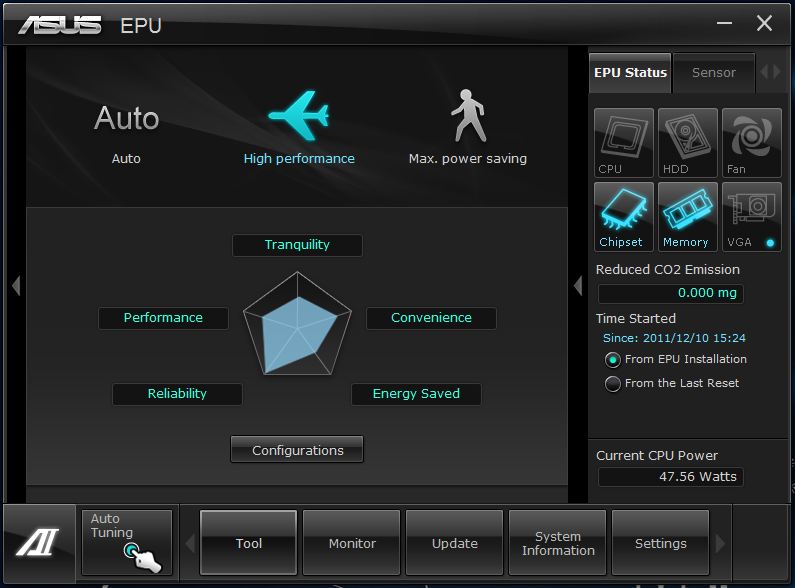795x588 pixels.
Task: Click the Convenience label
Action: click(431, 318)
